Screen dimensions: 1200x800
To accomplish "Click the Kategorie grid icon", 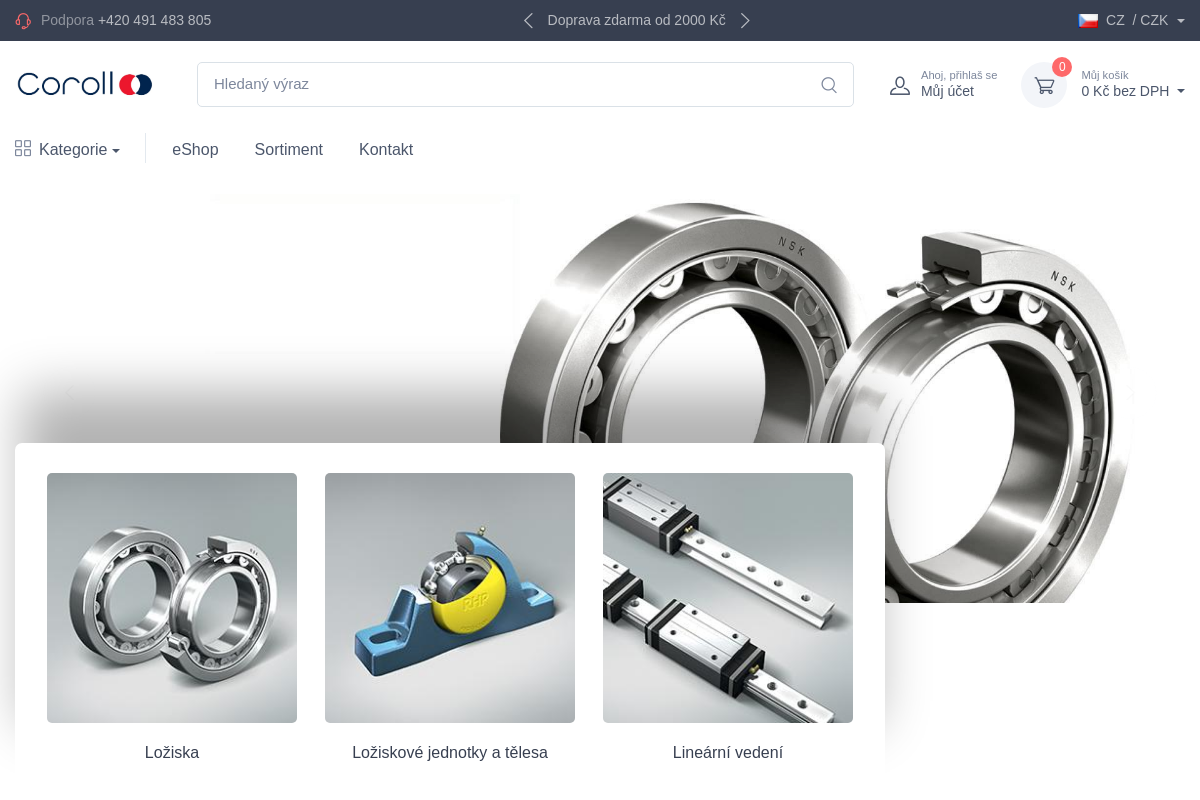I will 23,149.
